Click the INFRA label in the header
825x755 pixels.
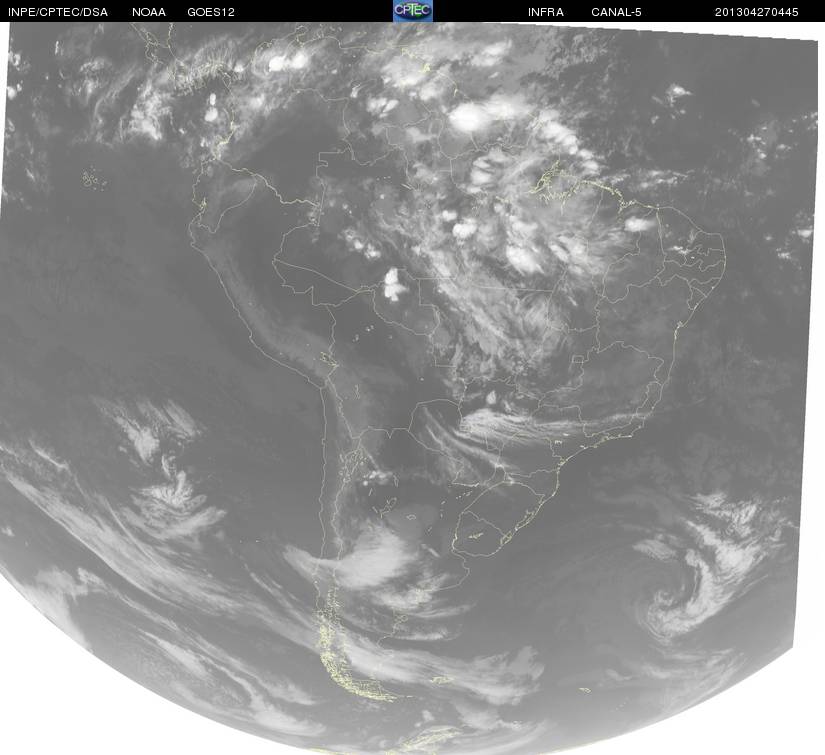pyautogui.click(x=546, y=12)
